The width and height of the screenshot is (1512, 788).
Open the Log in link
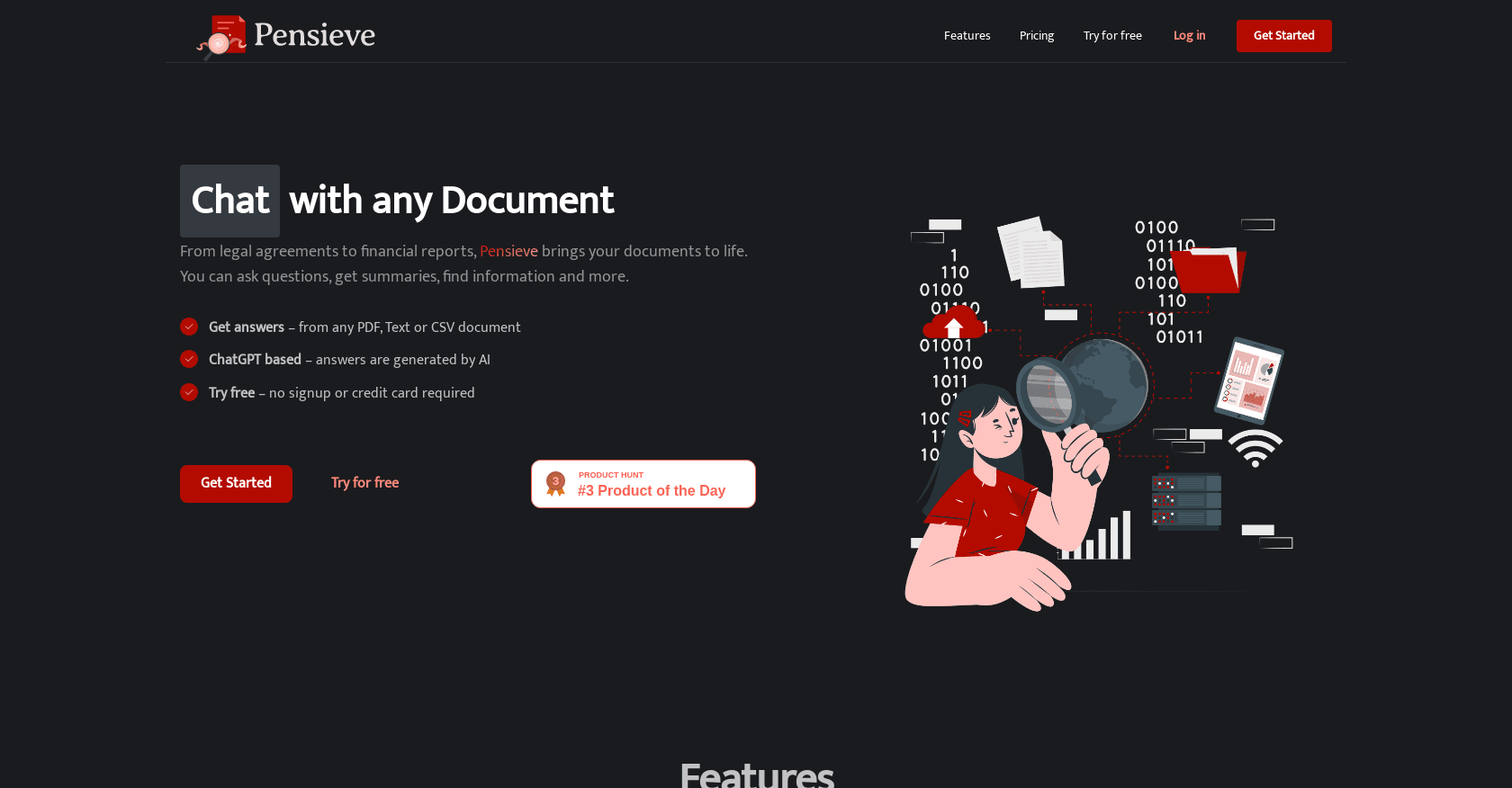(1189, 36)
